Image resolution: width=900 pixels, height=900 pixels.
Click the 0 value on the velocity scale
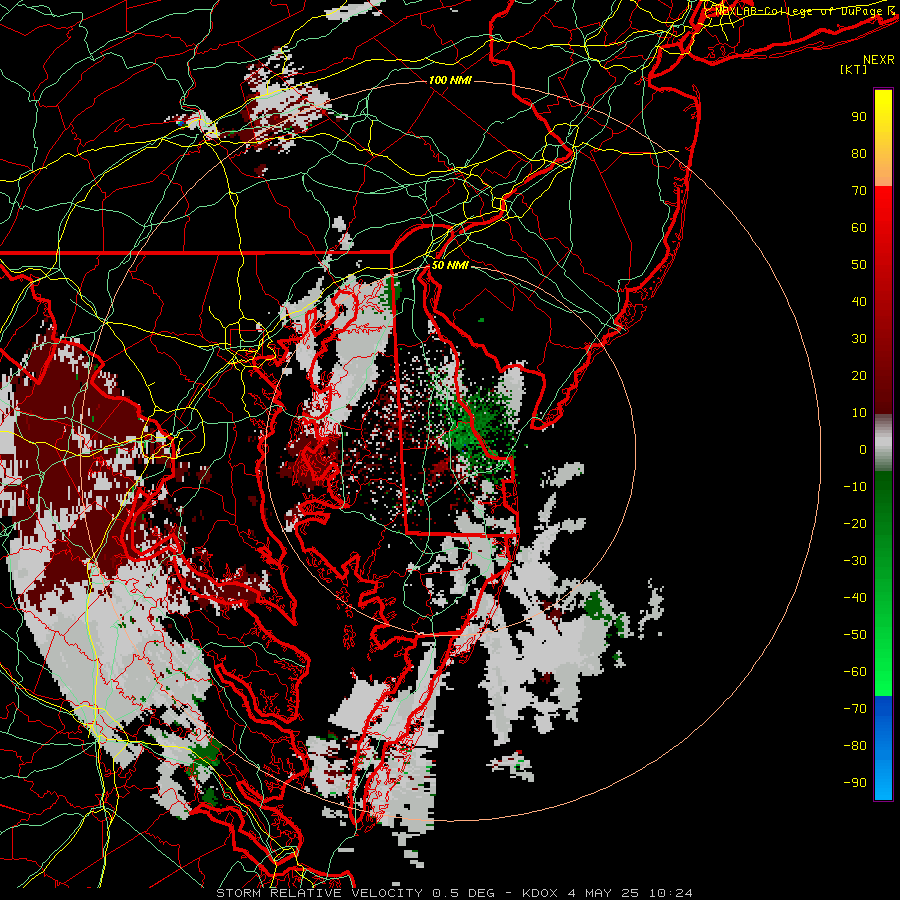(863, 450)
